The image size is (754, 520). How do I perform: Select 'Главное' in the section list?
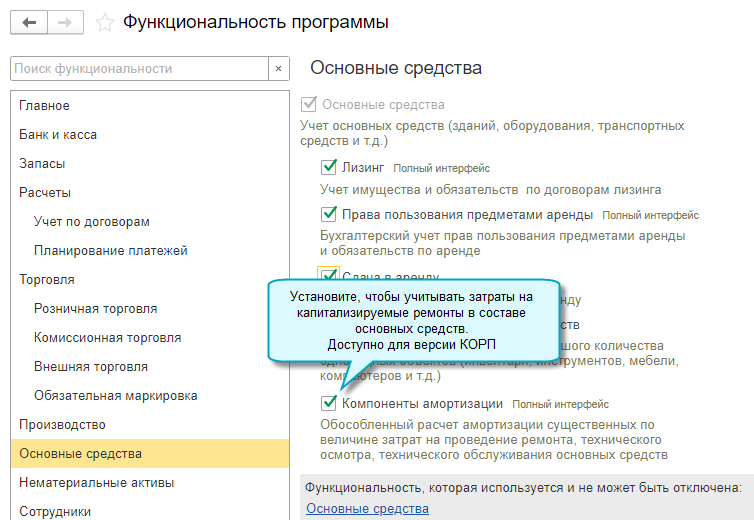[x=150, y=106]
